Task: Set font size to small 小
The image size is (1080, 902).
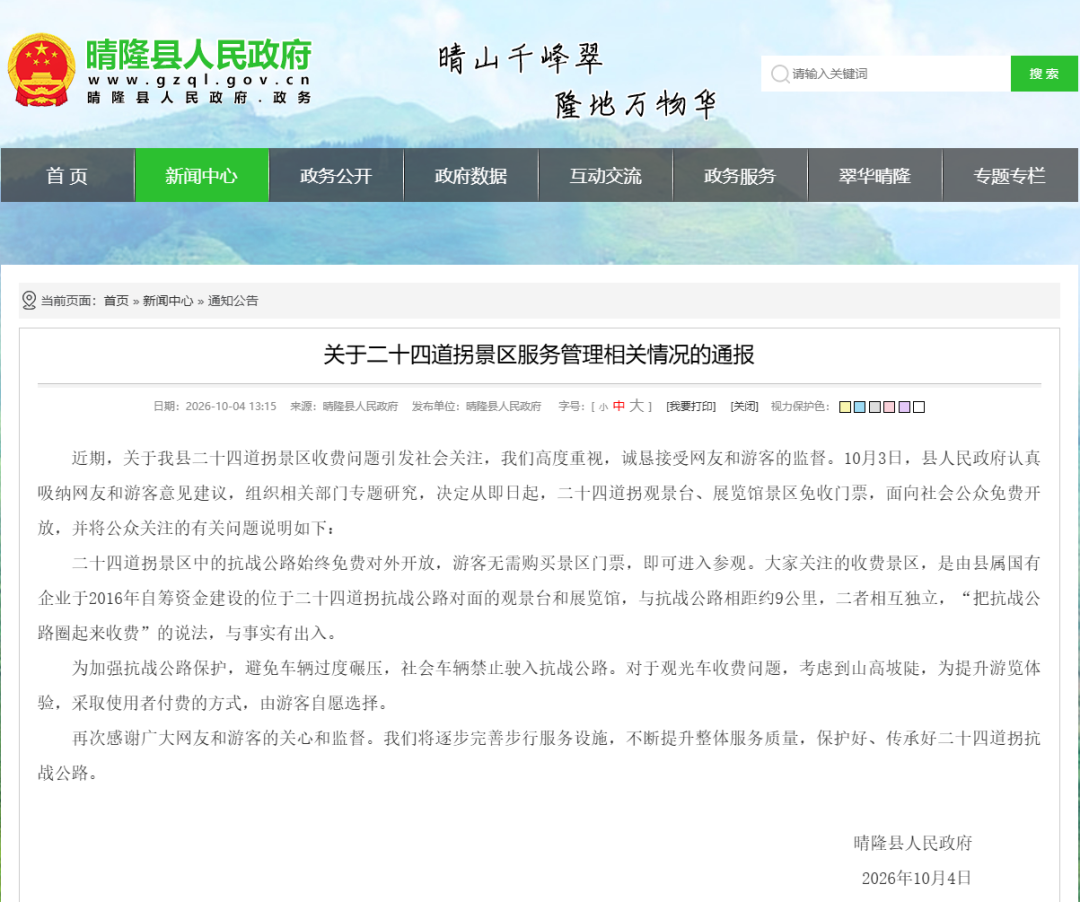Action: (603, 407)
